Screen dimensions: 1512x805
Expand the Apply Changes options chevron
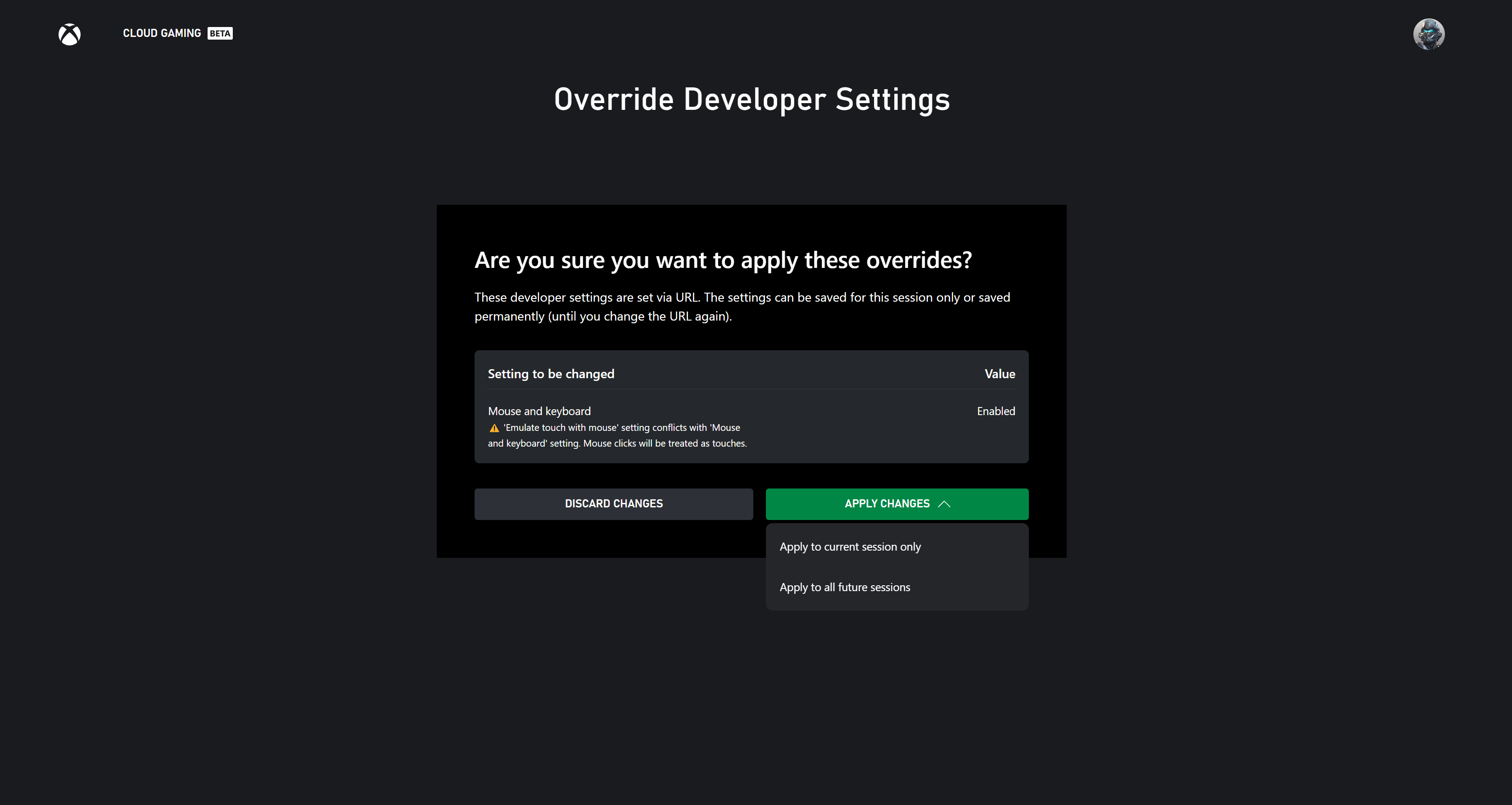944,503
